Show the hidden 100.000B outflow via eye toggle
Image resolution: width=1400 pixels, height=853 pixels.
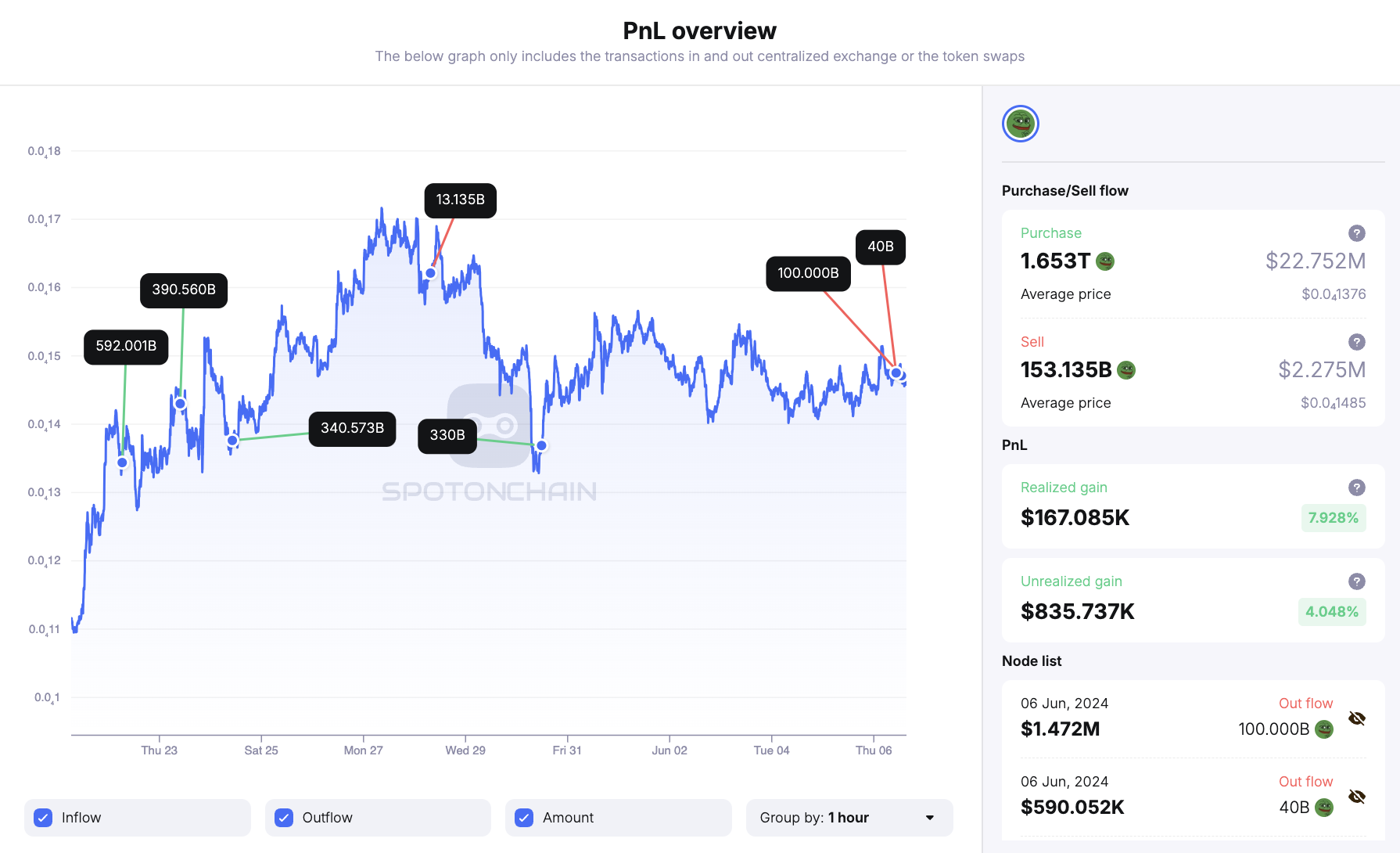tap(1357, 718)
